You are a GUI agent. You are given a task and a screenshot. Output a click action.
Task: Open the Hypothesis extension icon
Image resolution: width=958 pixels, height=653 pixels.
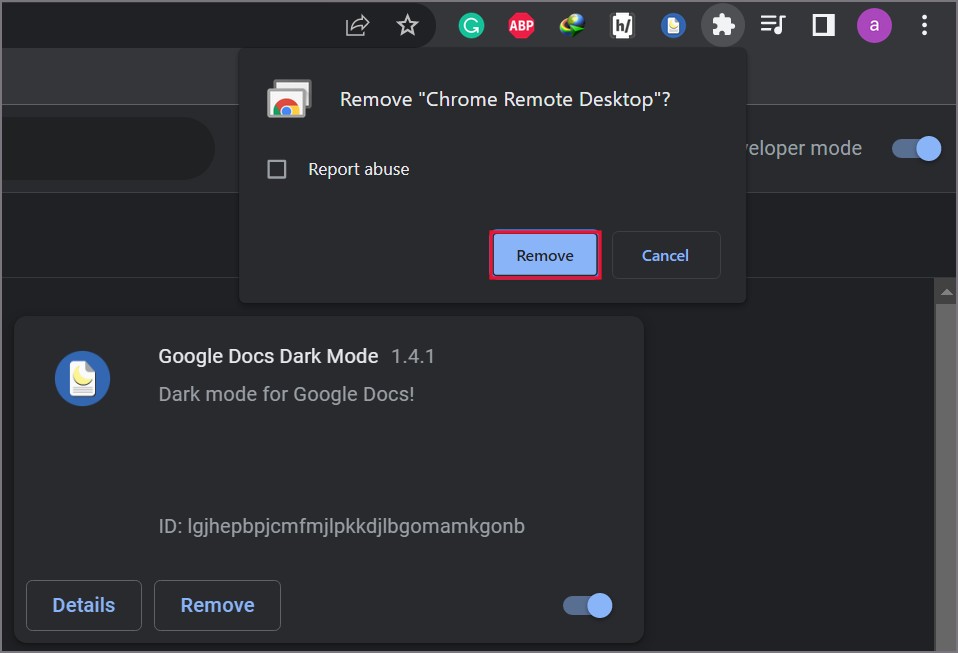click(x=622, y=26)
